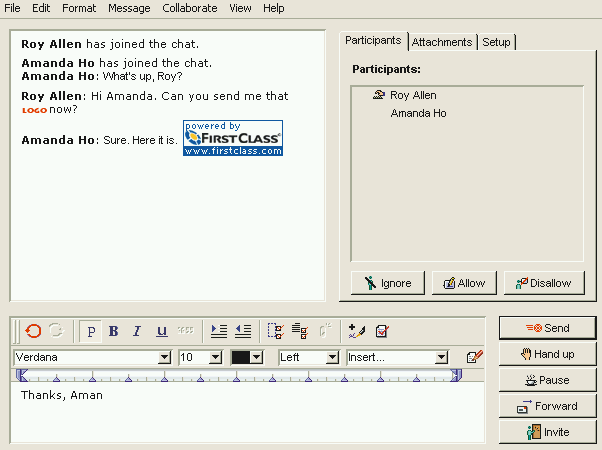Open the font size dropdown showing 10

214,357
